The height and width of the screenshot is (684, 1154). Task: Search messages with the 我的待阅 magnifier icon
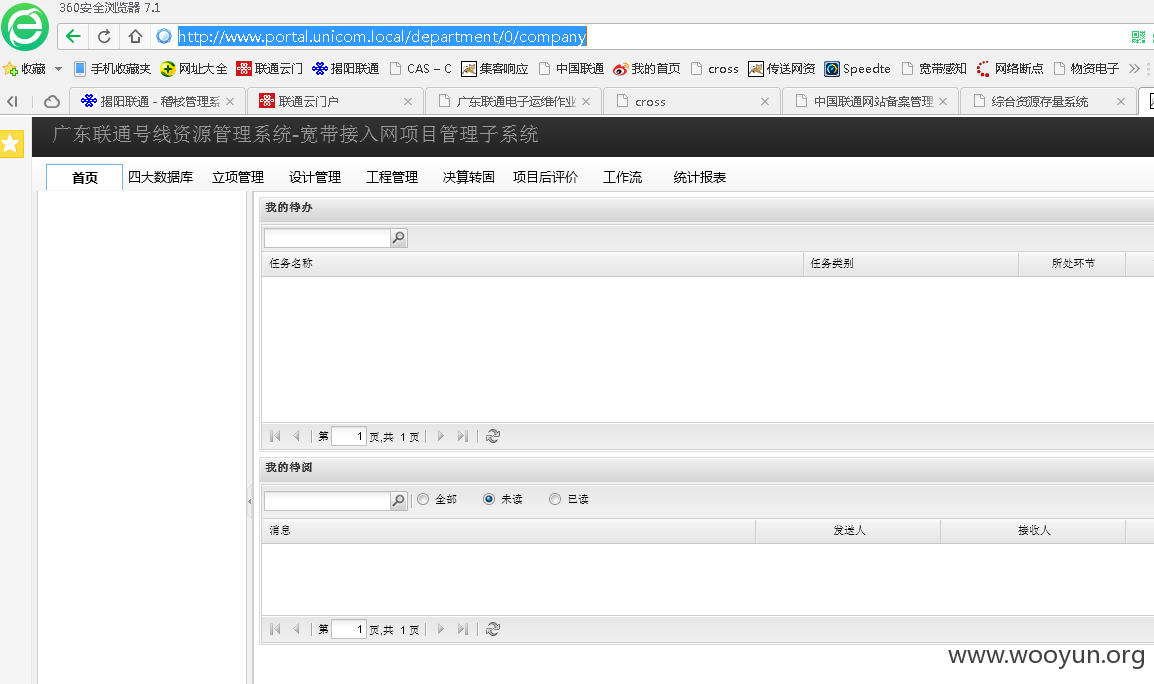click(398, 501)
